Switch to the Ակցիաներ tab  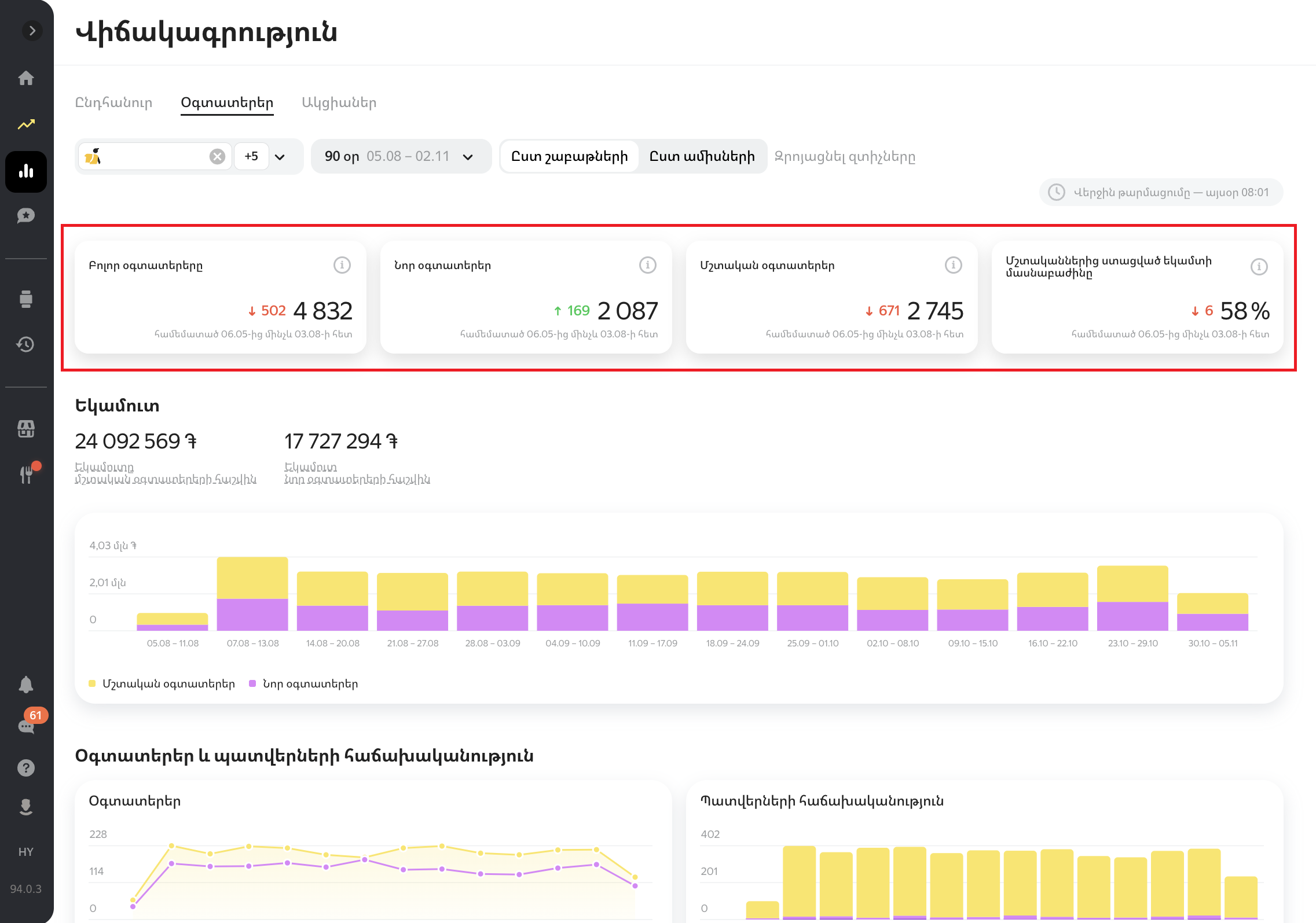(339, 102)
